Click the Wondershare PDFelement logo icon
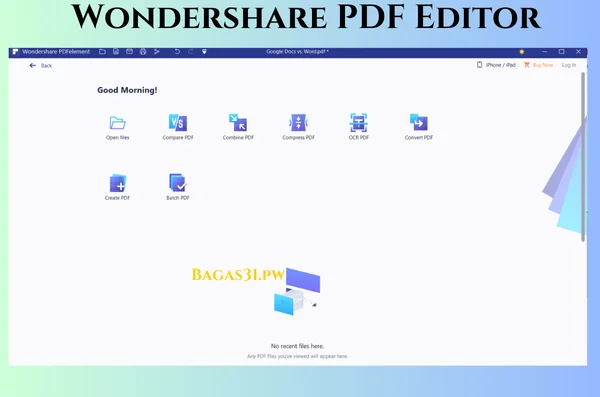Screen dimensions: 600x397 15,52
